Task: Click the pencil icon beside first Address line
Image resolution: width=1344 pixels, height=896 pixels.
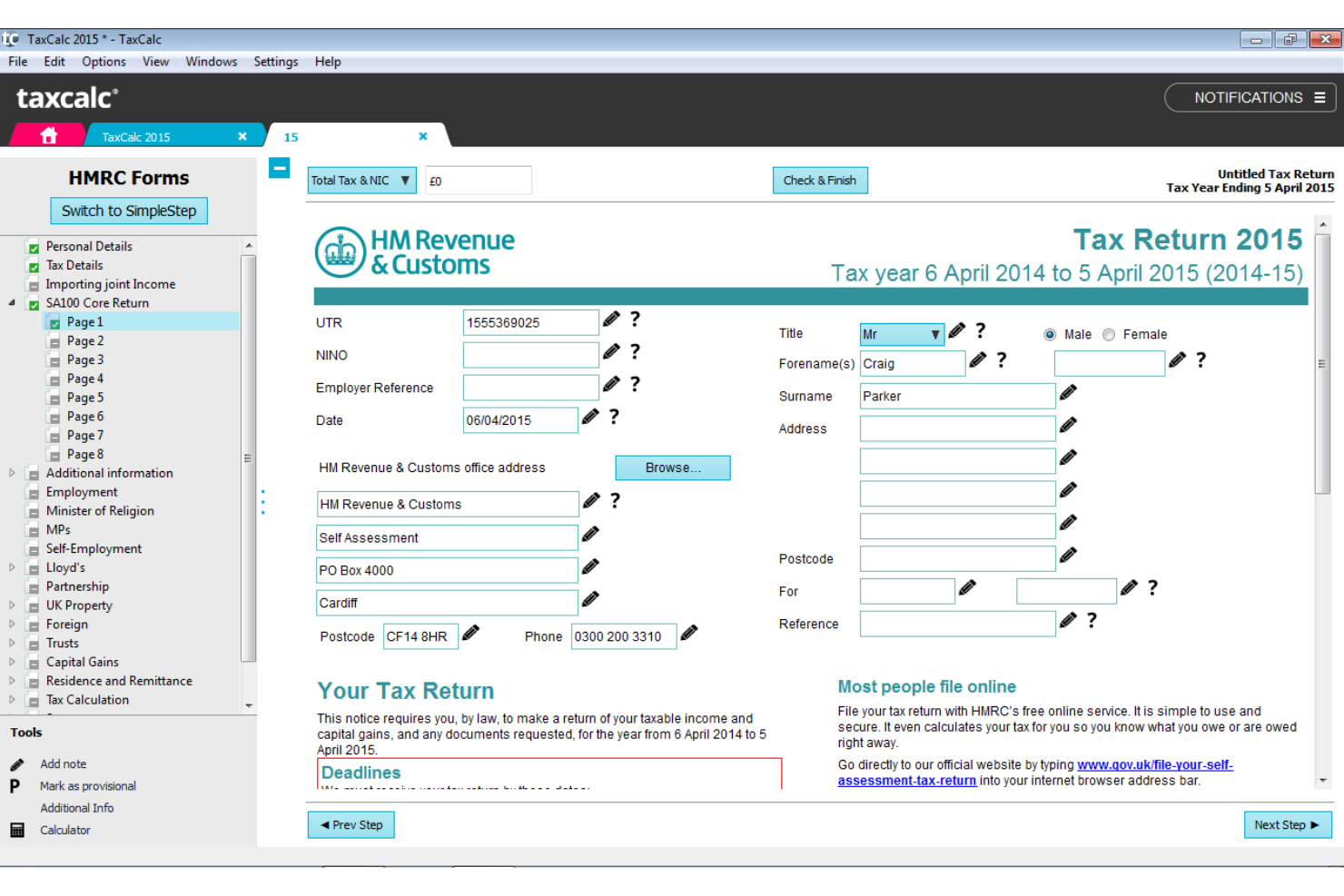Action: pos(1069,425)
